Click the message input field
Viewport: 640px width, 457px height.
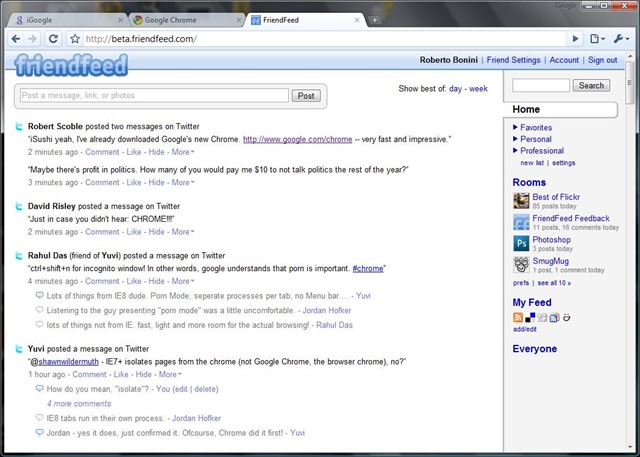(154, 96)
